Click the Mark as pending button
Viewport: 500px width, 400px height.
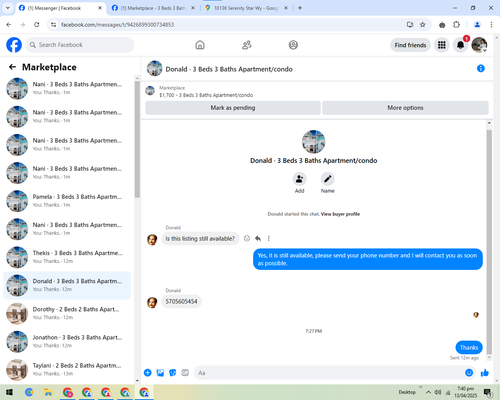233,108
